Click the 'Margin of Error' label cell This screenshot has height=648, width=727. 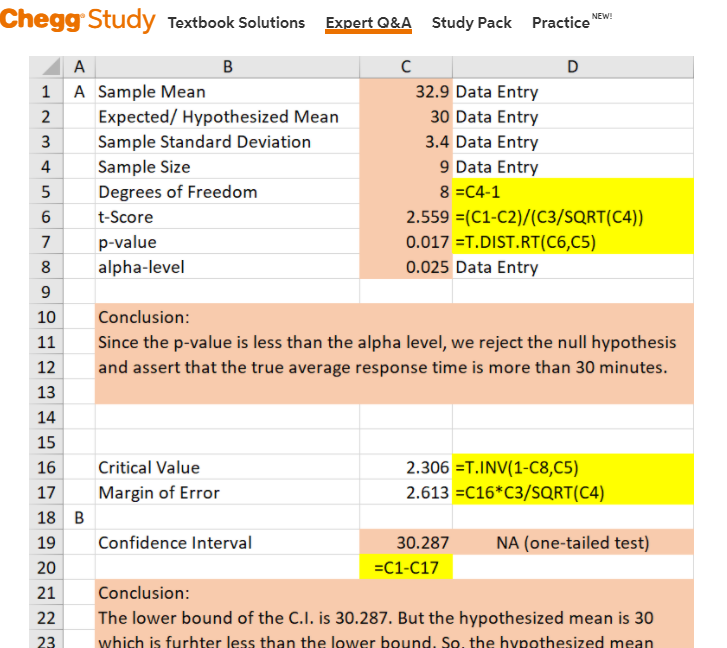pos(227,492)
